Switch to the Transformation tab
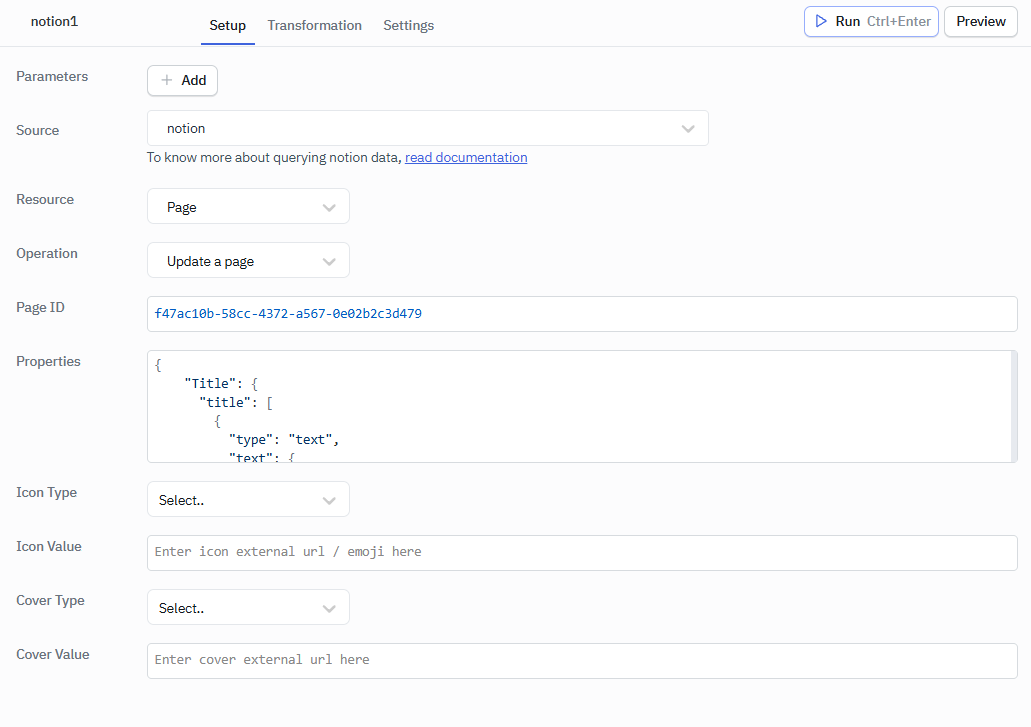 tap(314, 25)
